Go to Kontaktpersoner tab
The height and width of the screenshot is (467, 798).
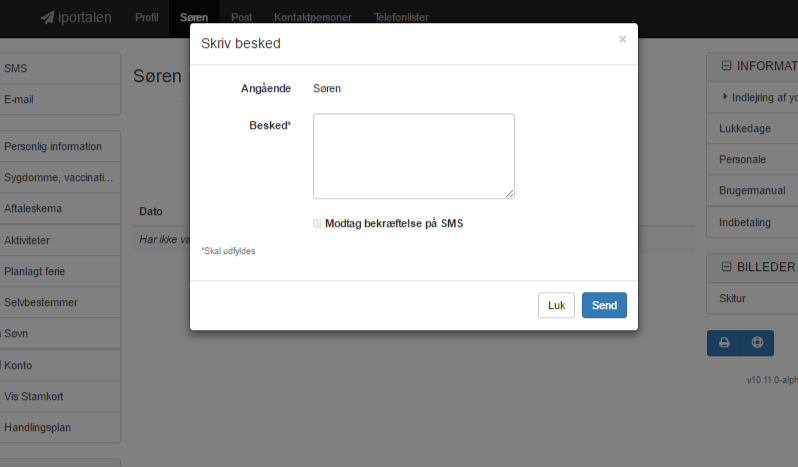(x=312, y=17)
